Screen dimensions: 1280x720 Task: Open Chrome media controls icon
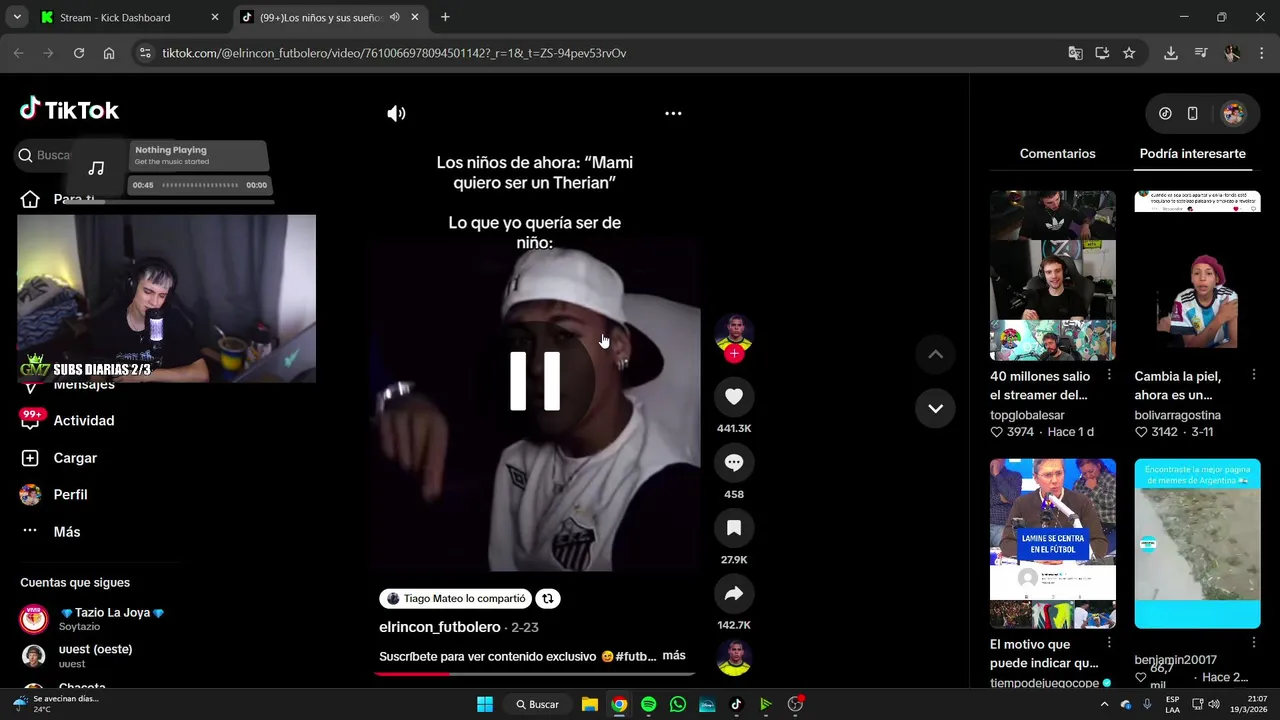click(x=1202, y=53)
